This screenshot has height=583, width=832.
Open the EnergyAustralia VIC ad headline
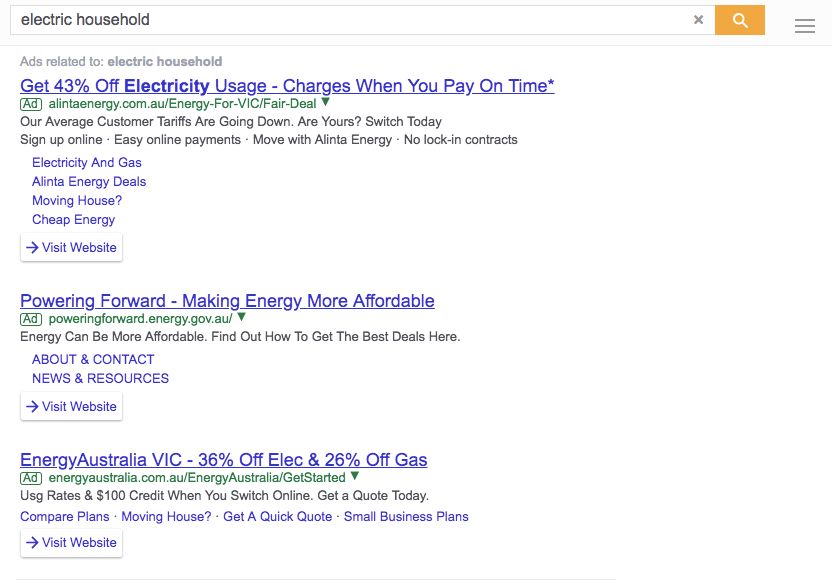(x=223, y=459)
